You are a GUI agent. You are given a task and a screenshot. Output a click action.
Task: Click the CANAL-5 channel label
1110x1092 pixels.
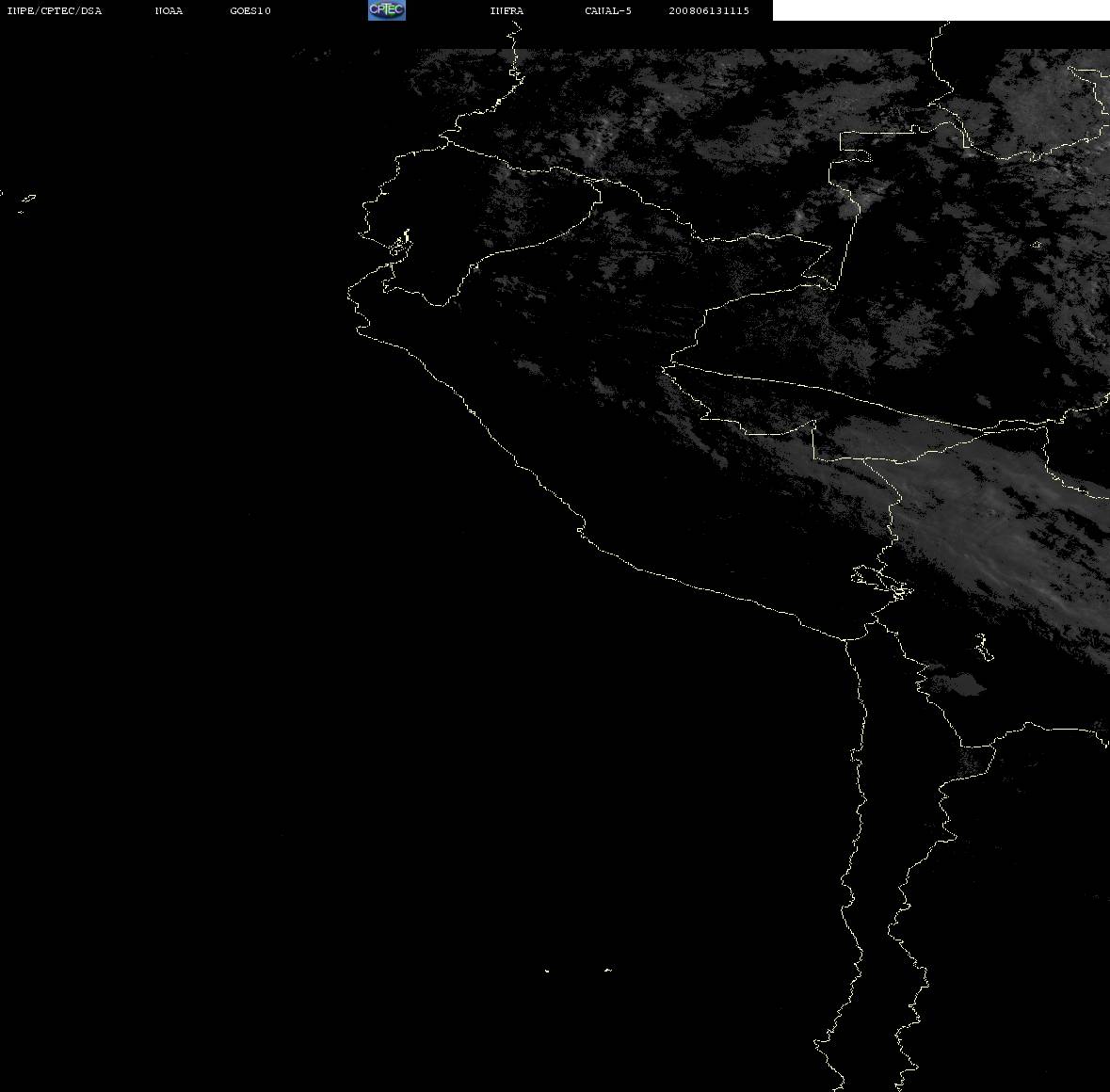coord(608,10)
